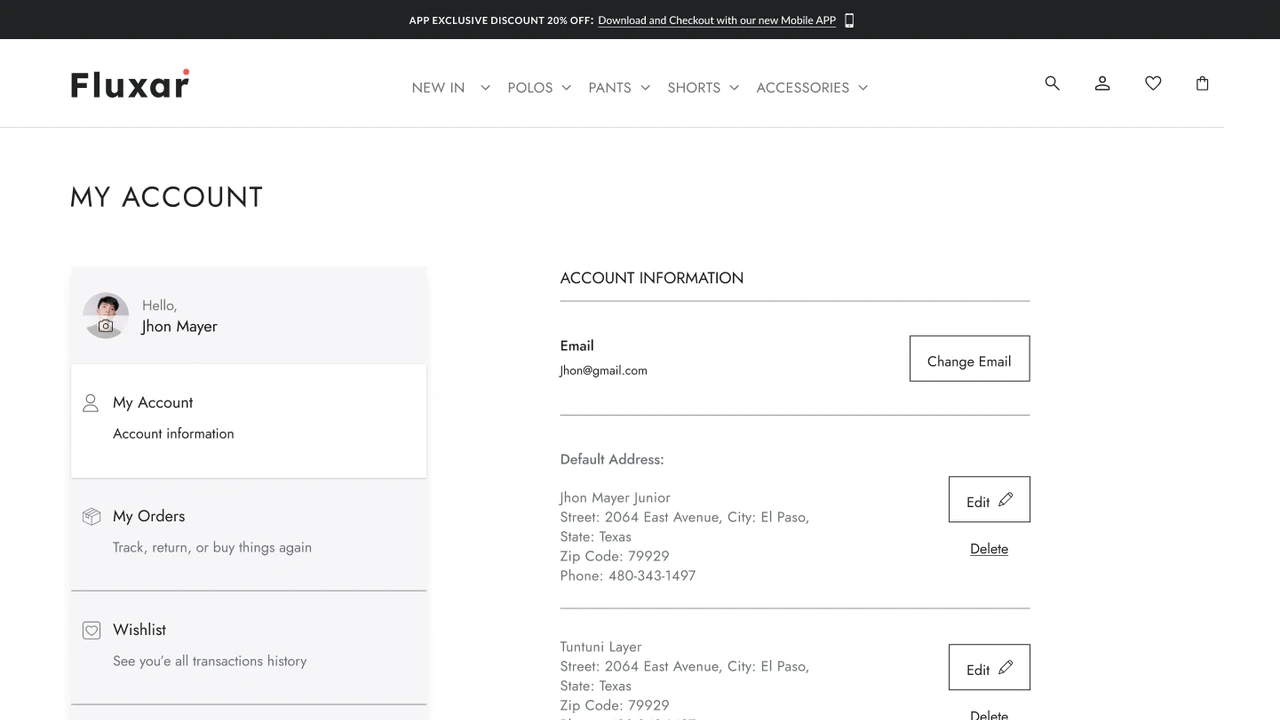
Task: Expand the ACCESSORIES dropdown chevron
Action: [863, 87]
